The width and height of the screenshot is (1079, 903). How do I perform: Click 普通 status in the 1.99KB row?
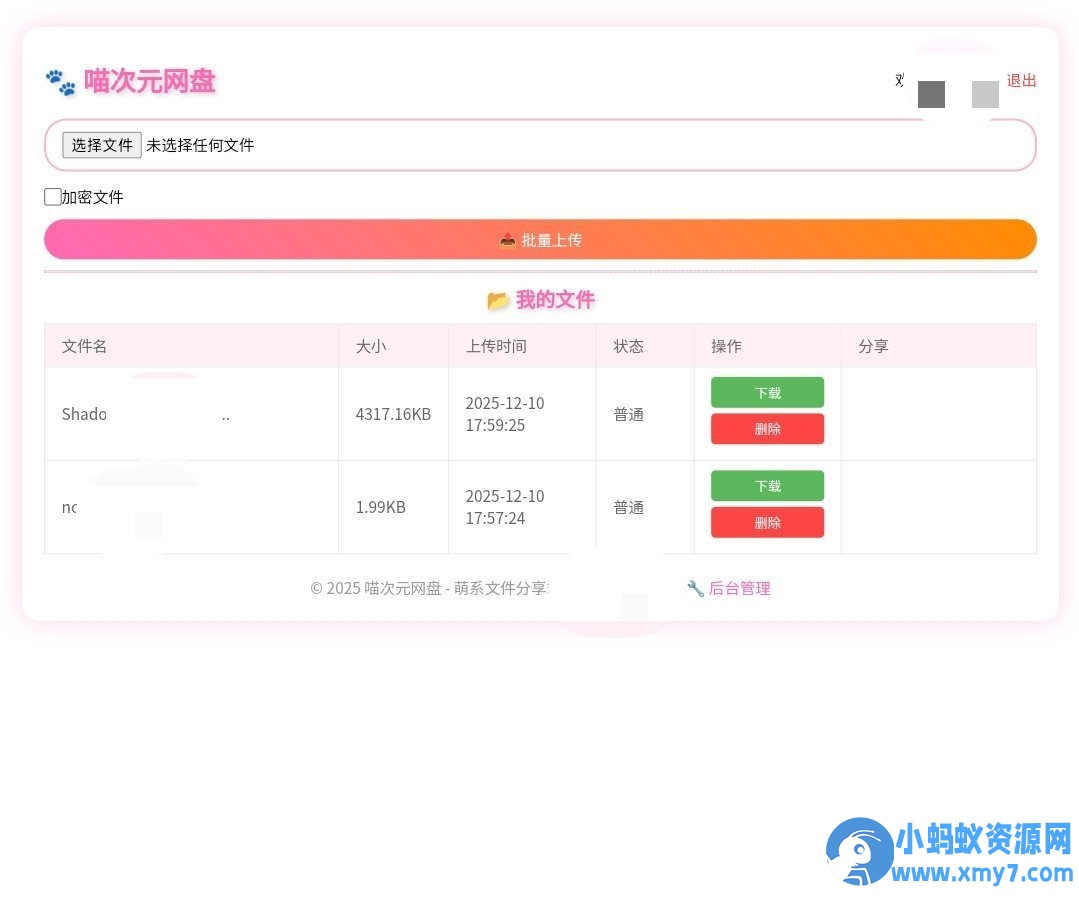point(628,508)
